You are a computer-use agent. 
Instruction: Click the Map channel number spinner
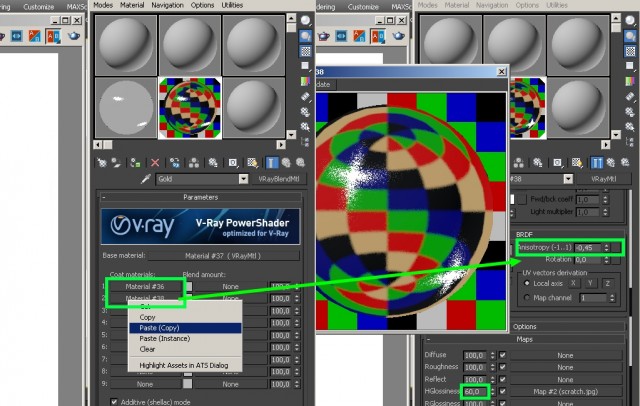612,298
